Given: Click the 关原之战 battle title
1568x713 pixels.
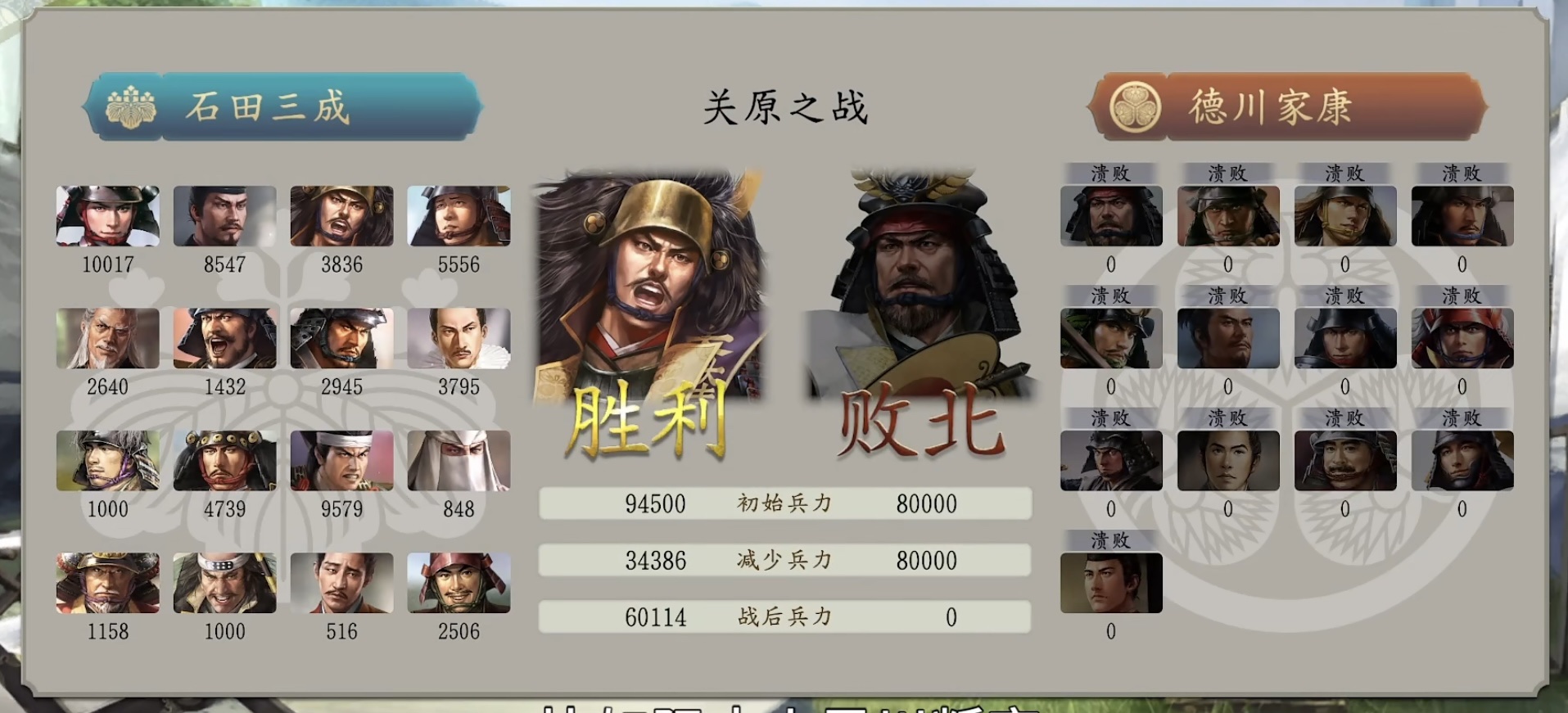Looking at the screenshot, I should 786,108.
